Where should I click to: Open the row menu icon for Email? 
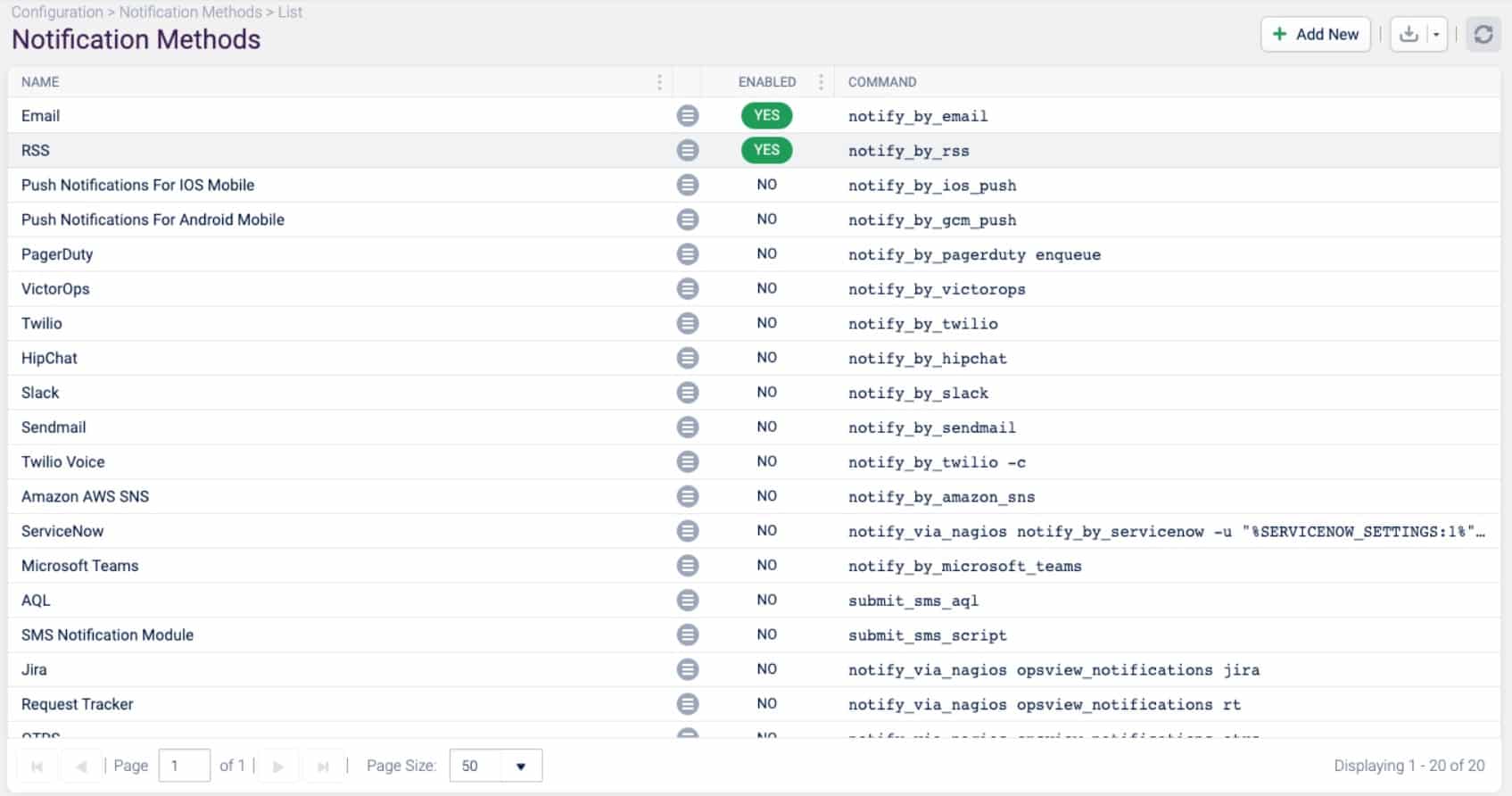687,116
